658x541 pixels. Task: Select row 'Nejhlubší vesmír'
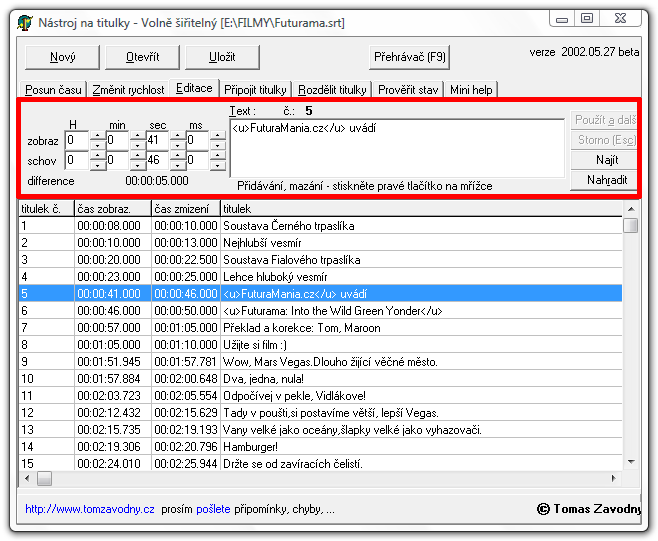click(x=321, y=243)
